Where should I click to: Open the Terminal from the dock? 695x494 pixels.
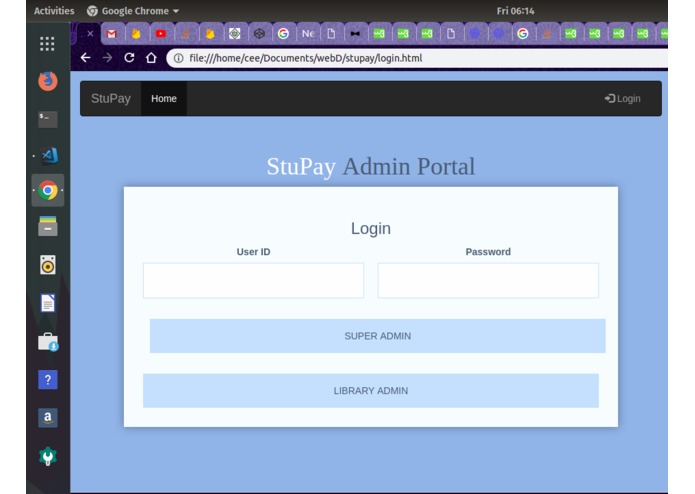pyautogui.click(x=47, y=119)
